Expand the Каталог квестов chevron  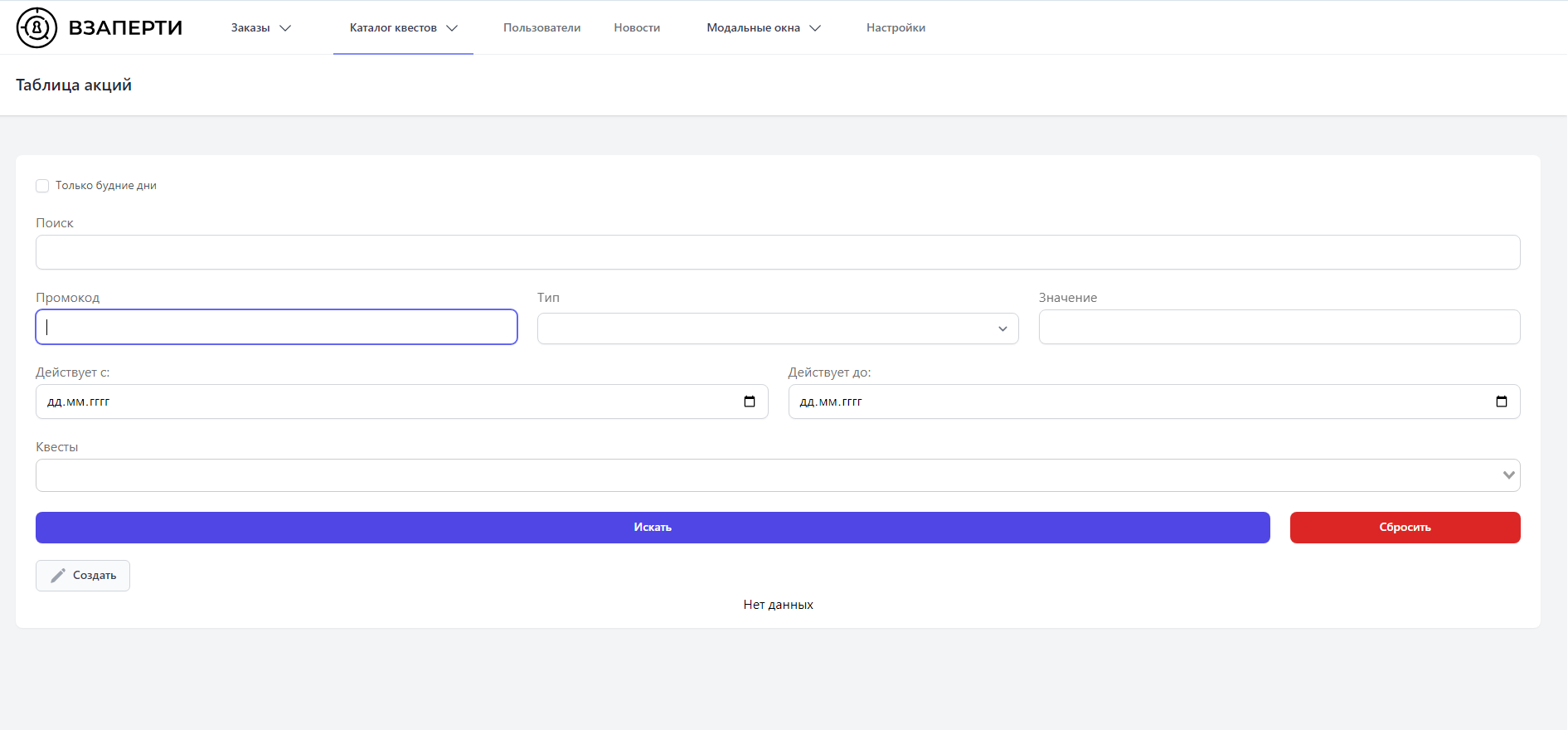[x=452, y=28]
